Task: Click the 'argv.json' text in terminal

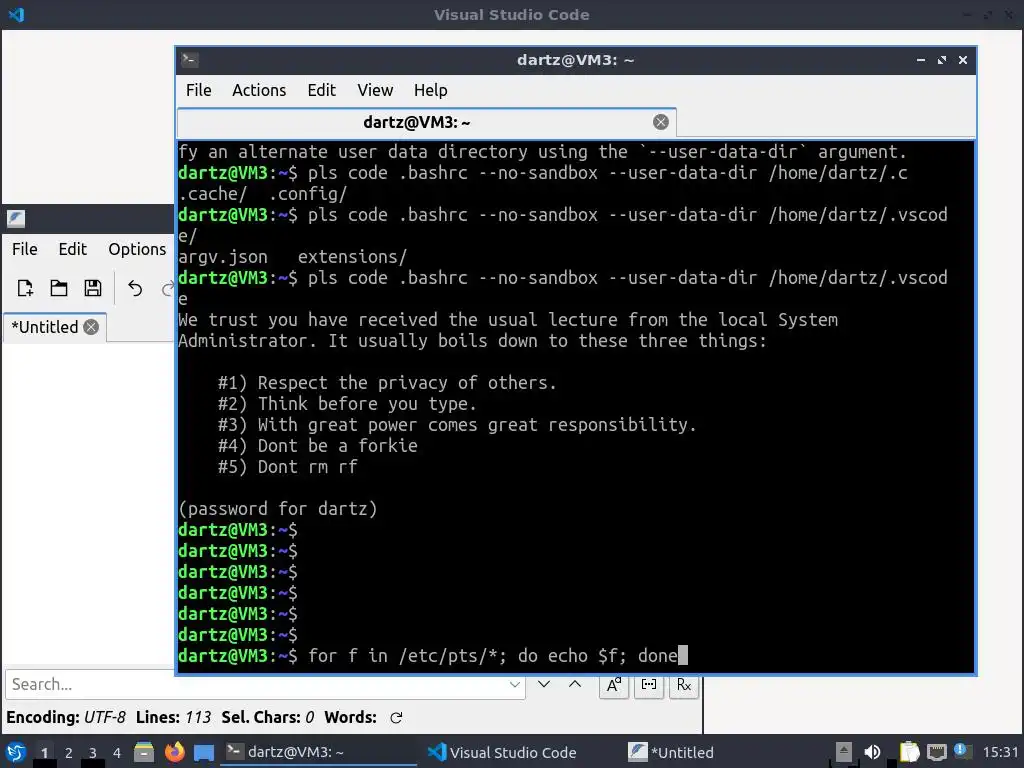Action: [223, 257]
